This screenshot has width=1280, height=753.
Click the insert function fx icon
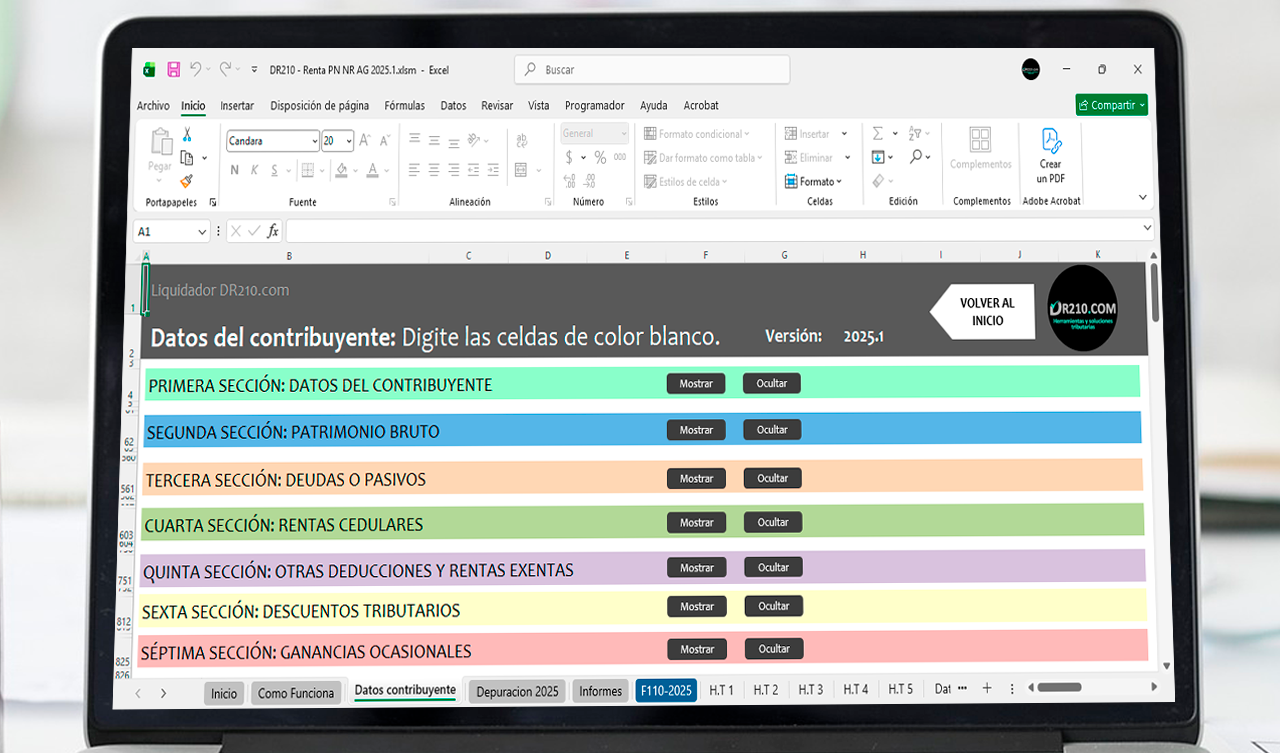(272, 231)
